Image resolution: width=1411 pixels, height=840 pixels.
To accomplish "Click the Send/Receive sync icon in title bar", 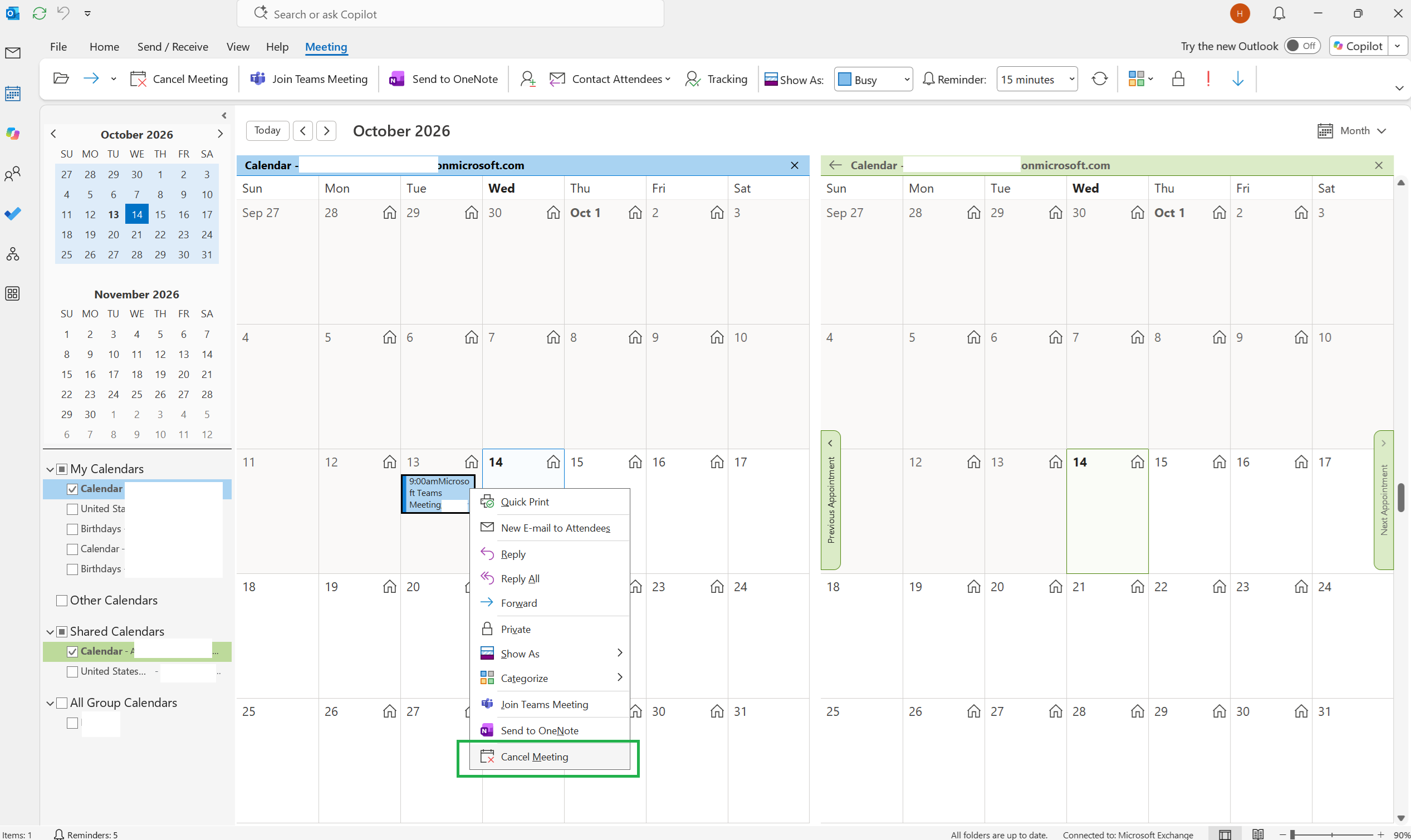I will click(x=39, y=13).
